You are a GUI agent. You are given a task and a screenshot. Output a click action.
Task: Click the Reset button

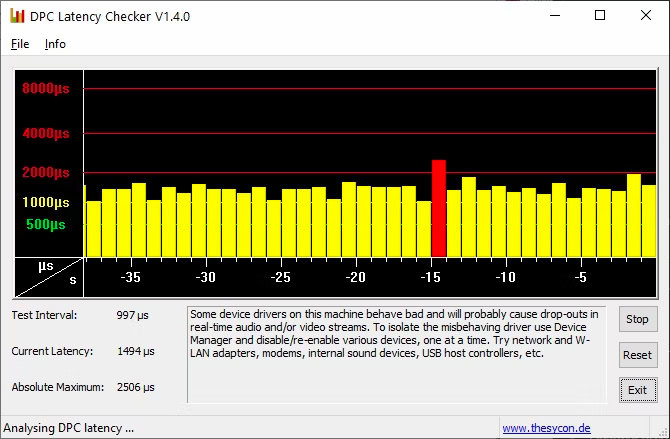point(638,355)
